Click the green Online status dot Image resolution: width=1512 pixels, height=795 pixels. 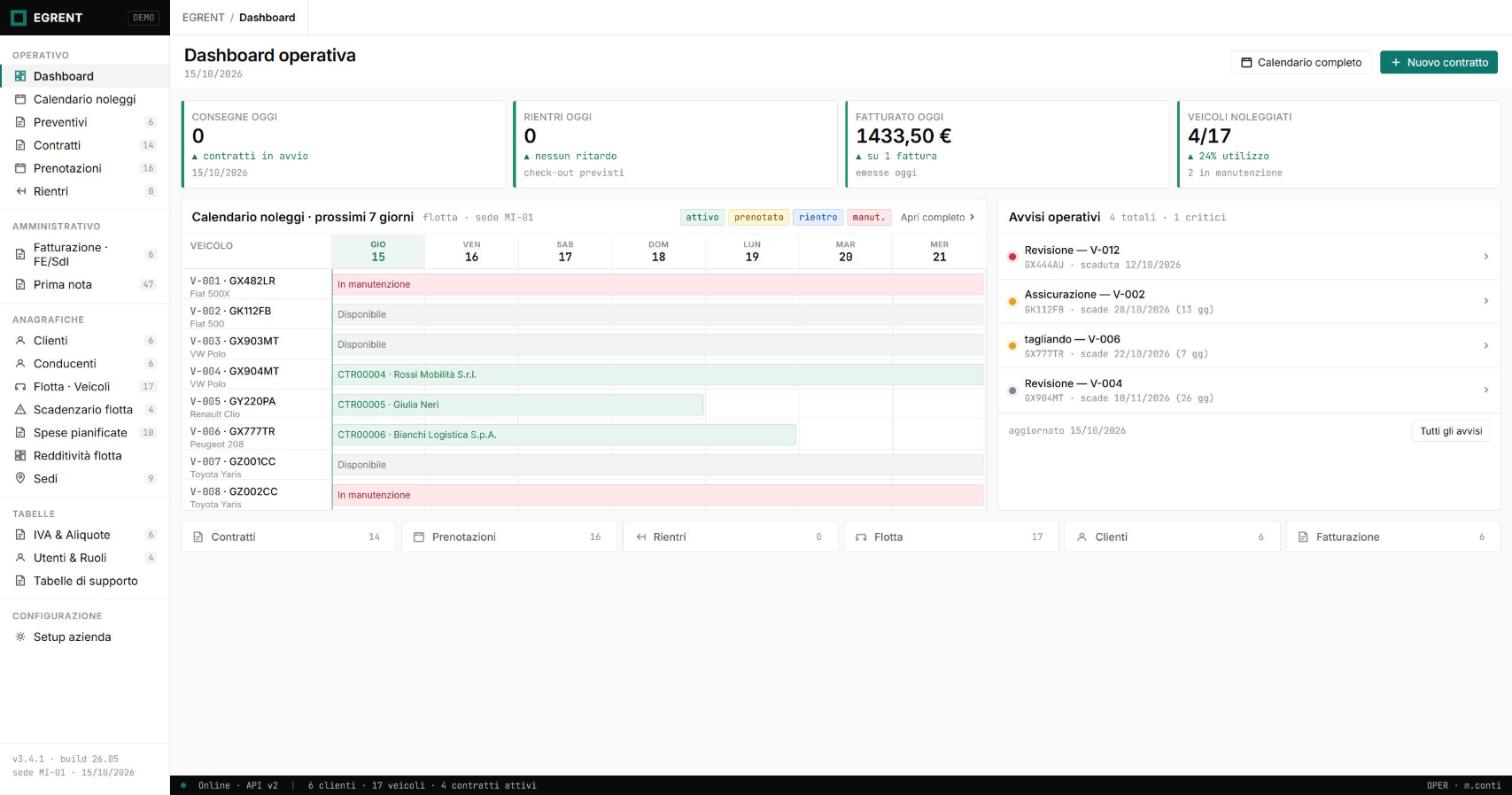(x=183, y=786)
